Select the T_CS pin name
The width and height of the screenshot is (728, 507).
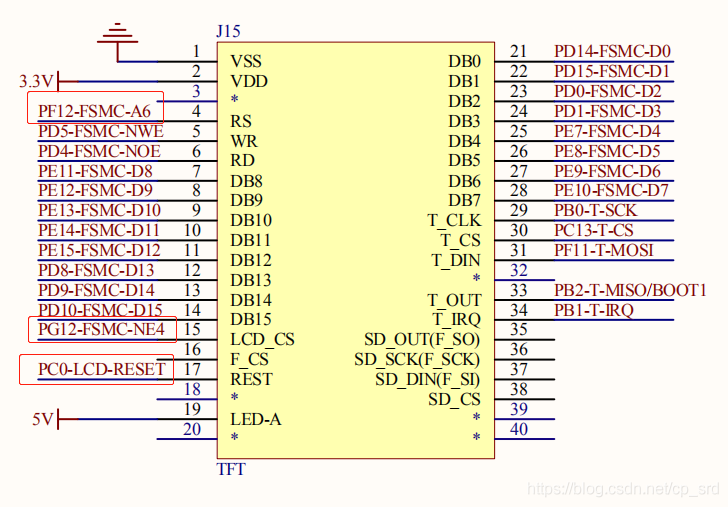pos(461,240)
